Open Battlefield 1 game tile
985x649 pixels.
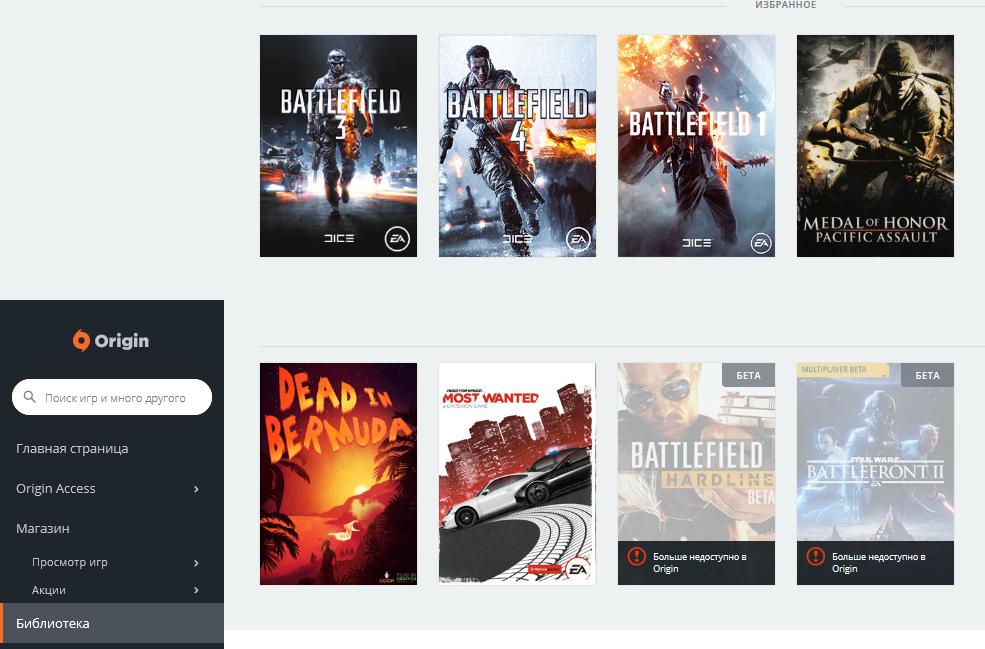pos(697,146)
